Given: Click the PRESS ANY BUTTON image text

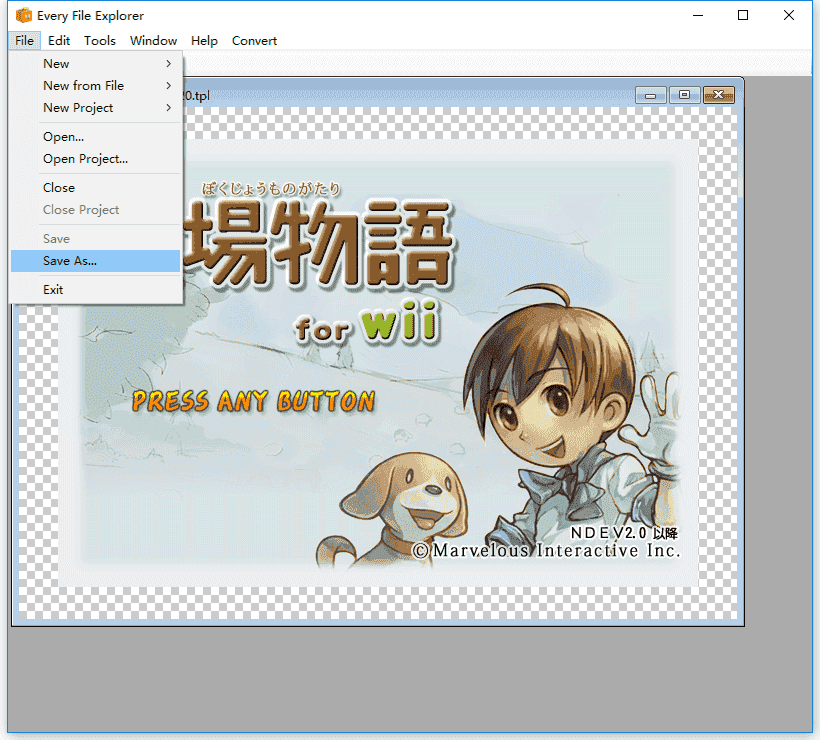Looking at the screenshot, I should (254, 402).
